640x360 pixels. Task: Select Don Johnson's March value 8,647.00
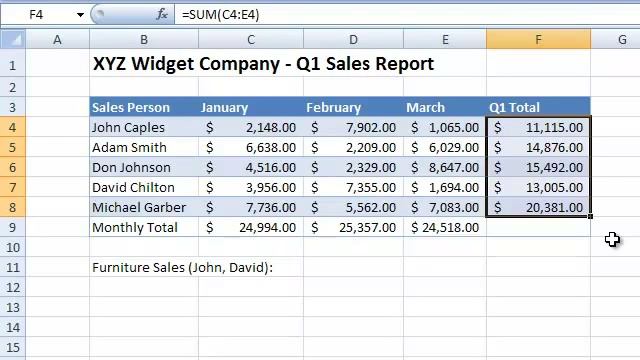pyautogui.click(x=445, y=167)
